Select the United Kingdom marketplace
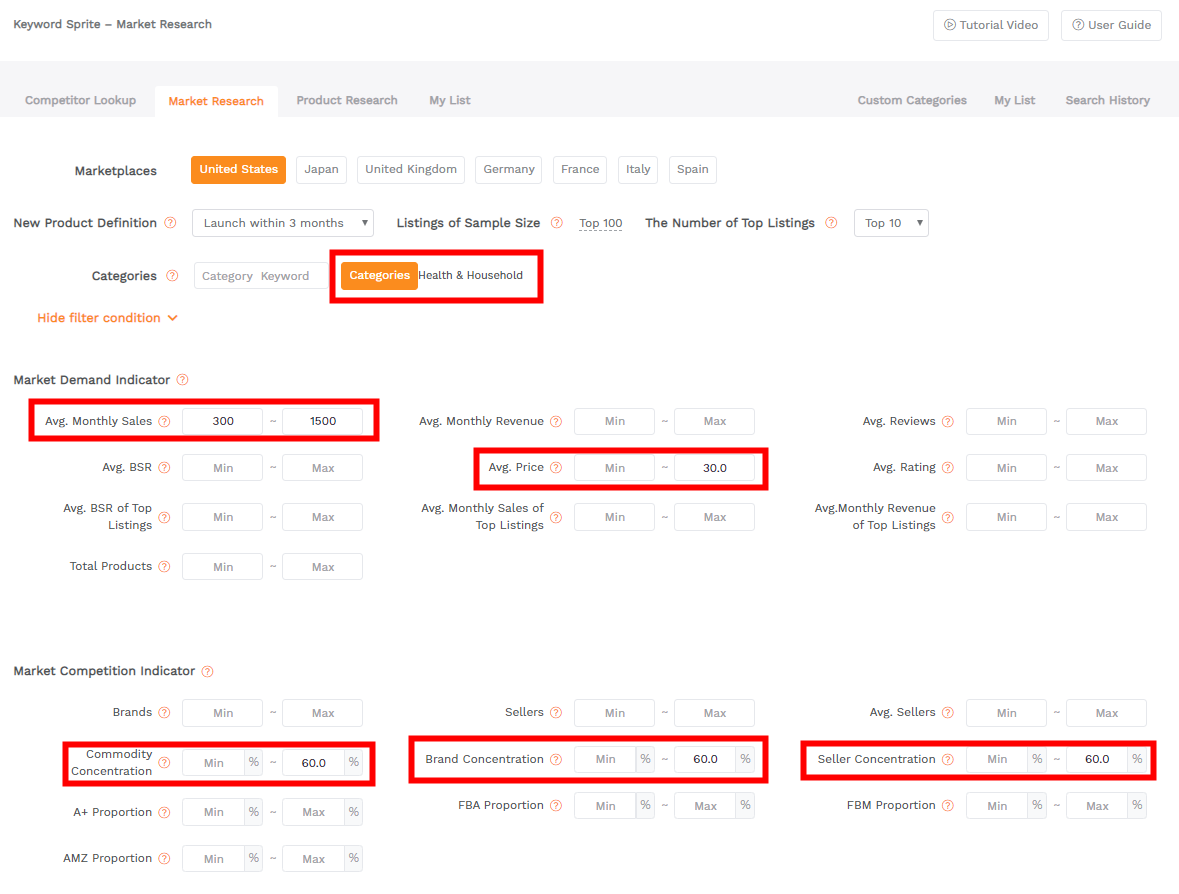The height and width of the screenshot is (894, 1179). tap(411, 170)
